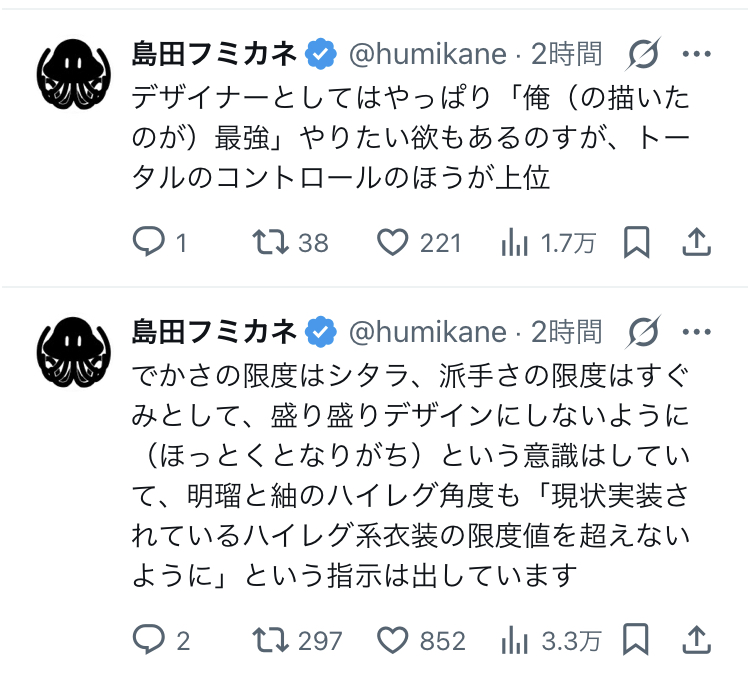
Task: Like the tweet with 852 likes
Action: point(393,639)
